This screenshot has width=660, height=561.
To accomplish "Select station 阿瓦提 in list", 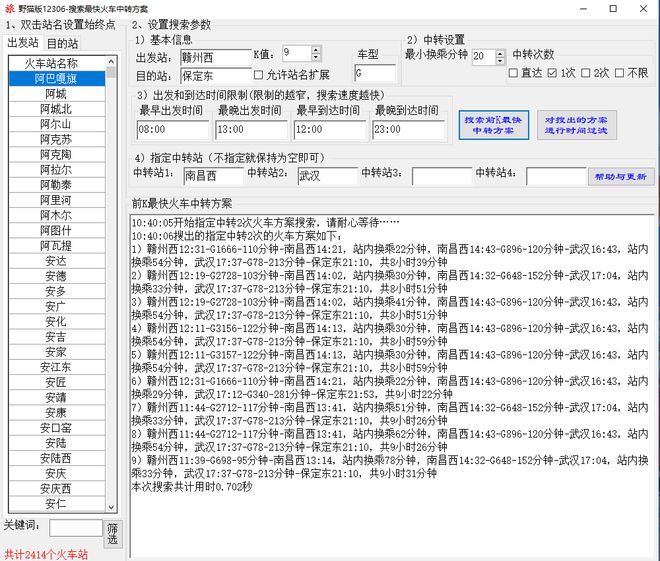I will (57, 245).
